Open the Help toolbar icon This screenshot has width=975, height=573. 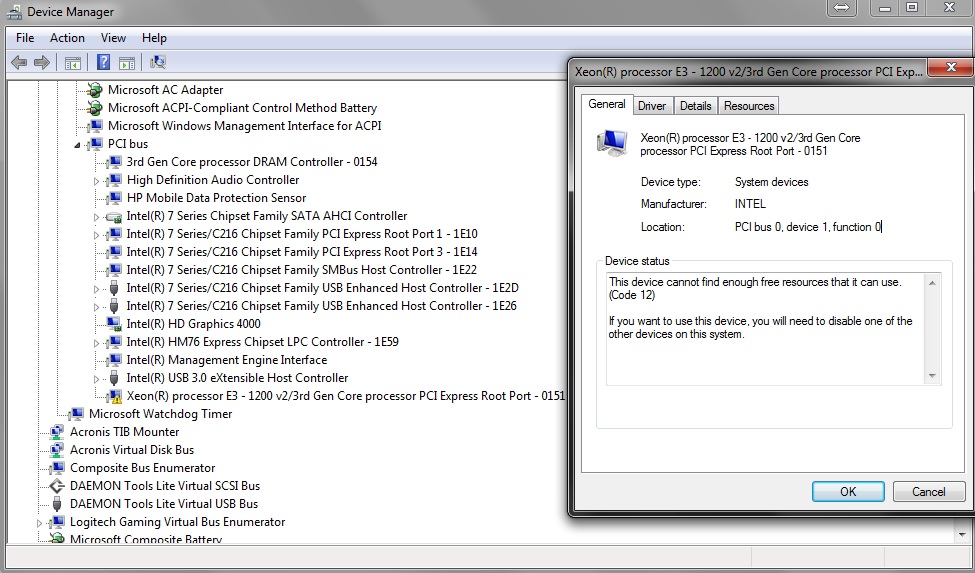104,62
